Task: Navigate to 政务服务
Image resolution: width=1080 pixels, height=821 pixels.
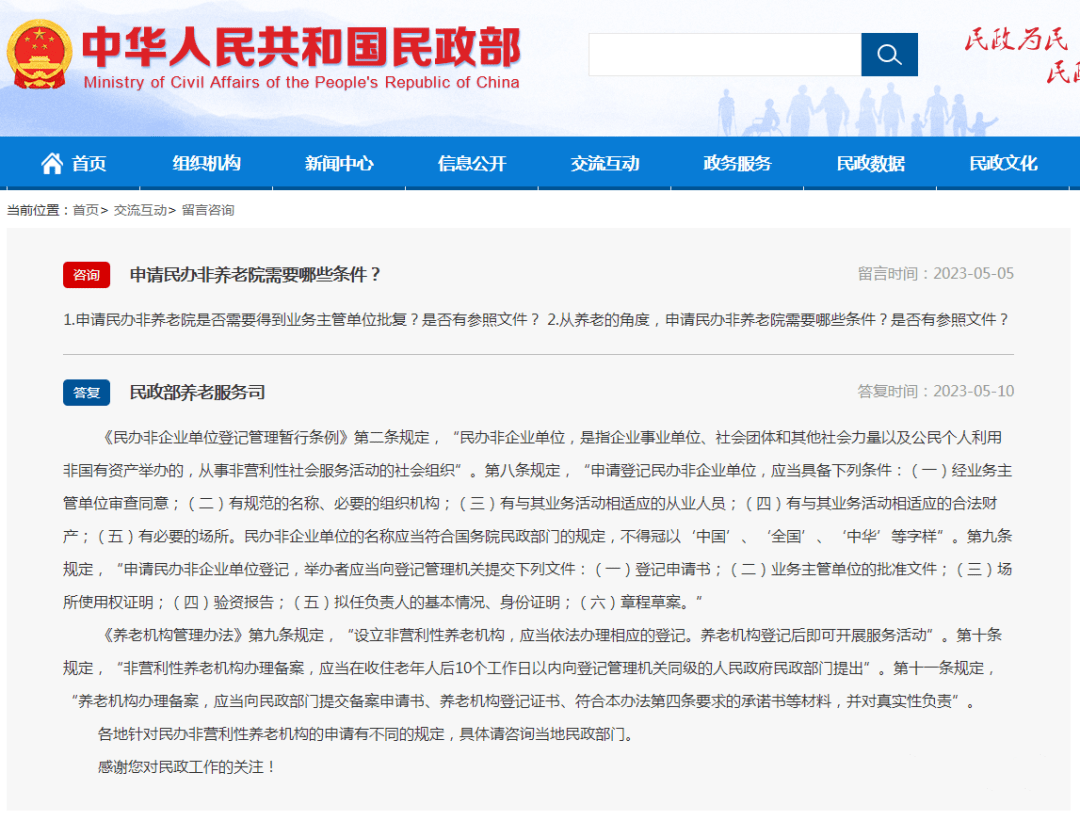Action: (x=738, y=163)
